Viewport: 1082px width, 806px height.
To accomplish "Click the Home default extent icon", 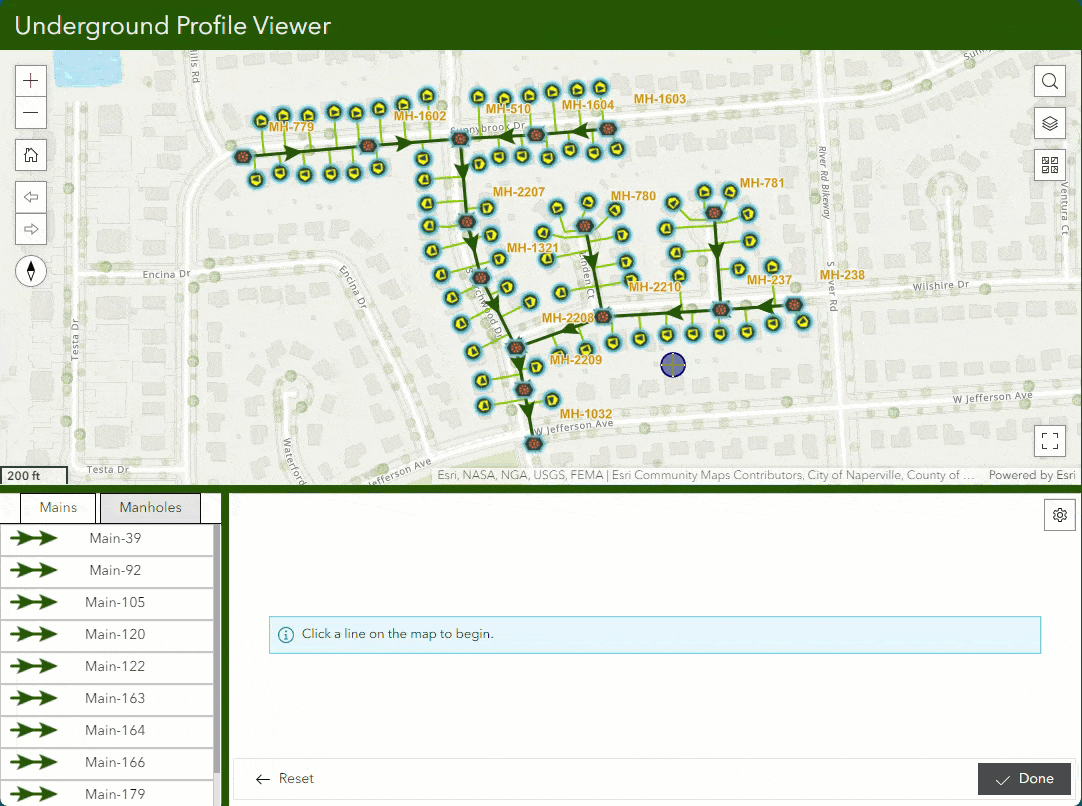I will coord(30,155).
